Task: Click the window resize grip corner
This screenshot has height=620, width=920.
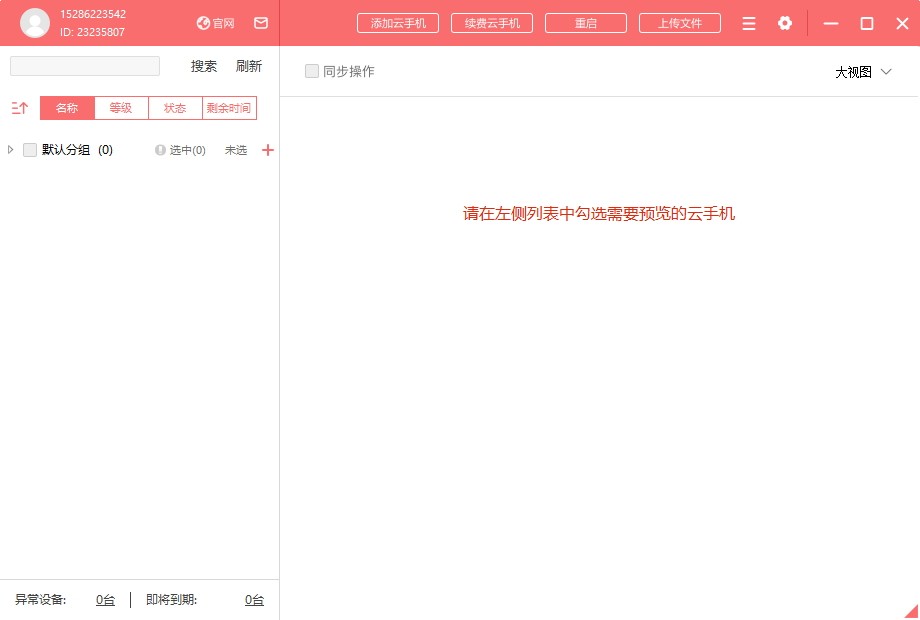Action: point(912,612)
